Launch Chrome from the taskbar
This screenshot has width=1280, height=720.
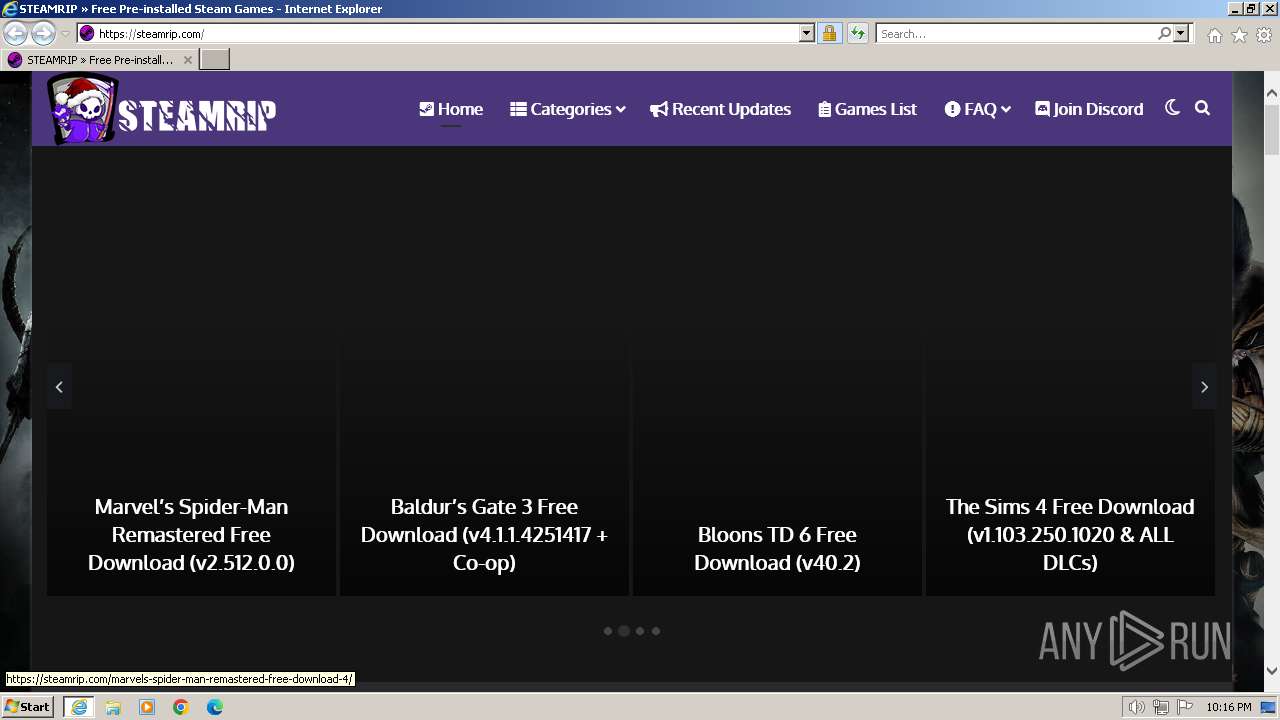tap(181, 707)
